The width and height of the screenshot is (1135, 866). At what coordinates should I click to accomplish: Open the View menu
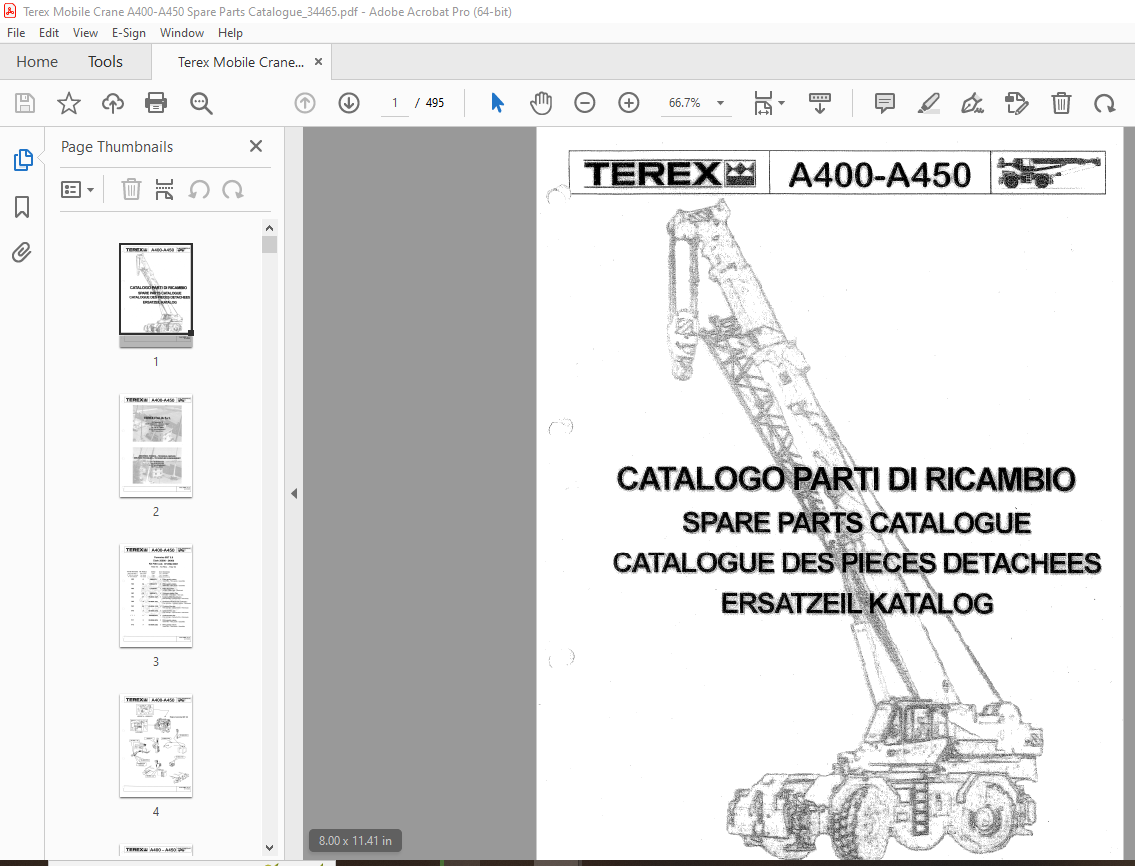[85, 33]
